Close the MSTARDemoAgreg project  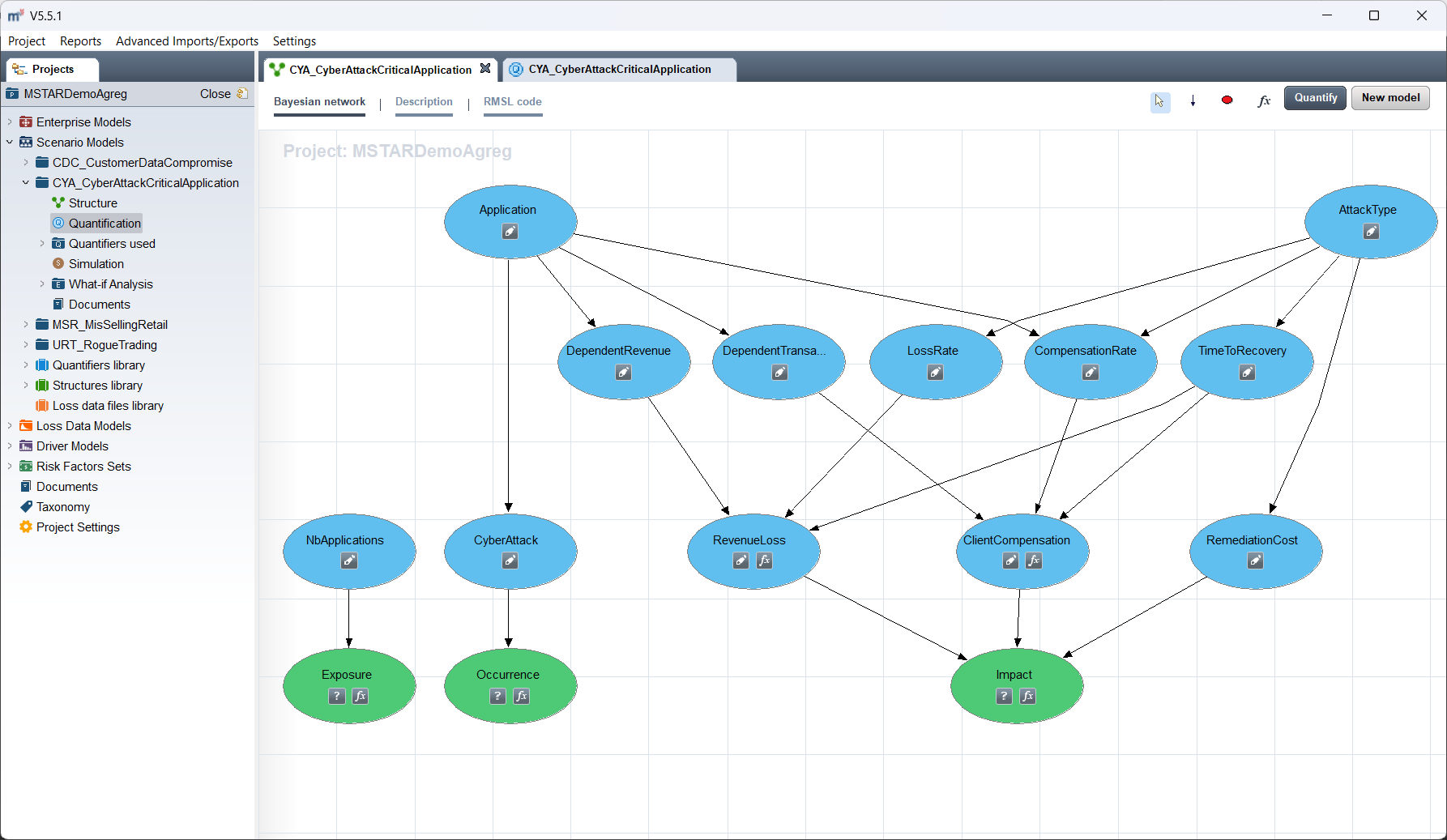[x=223, y=94]
